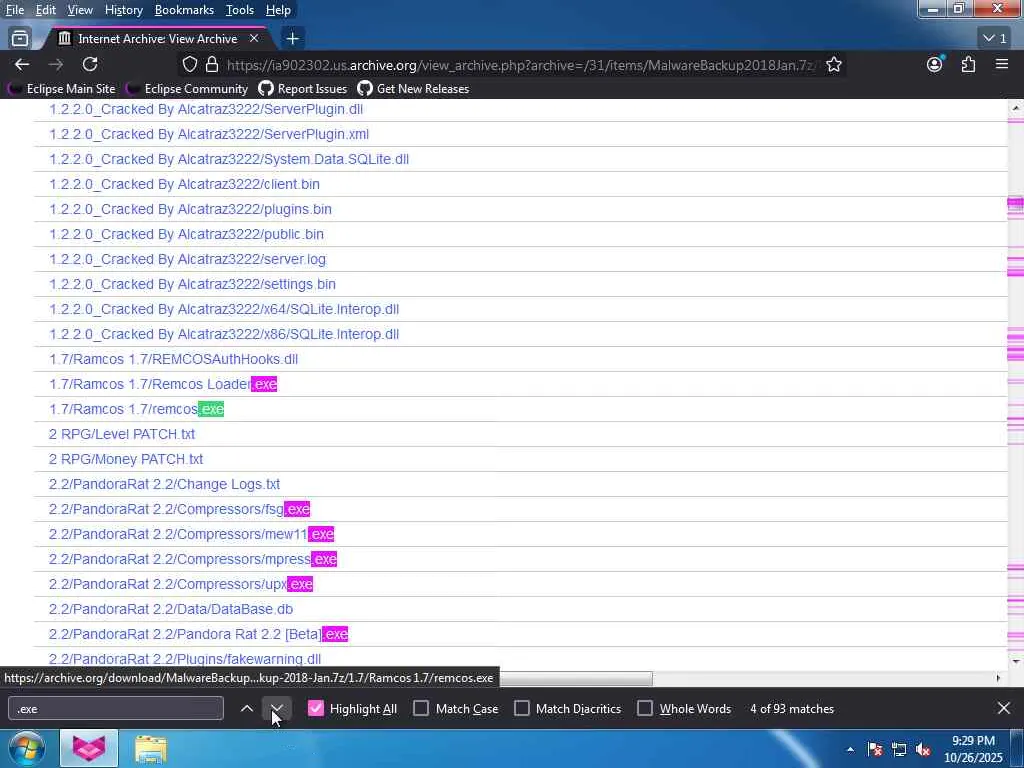
Task: Open the Edit menu
Action: [x=46, y=10]
